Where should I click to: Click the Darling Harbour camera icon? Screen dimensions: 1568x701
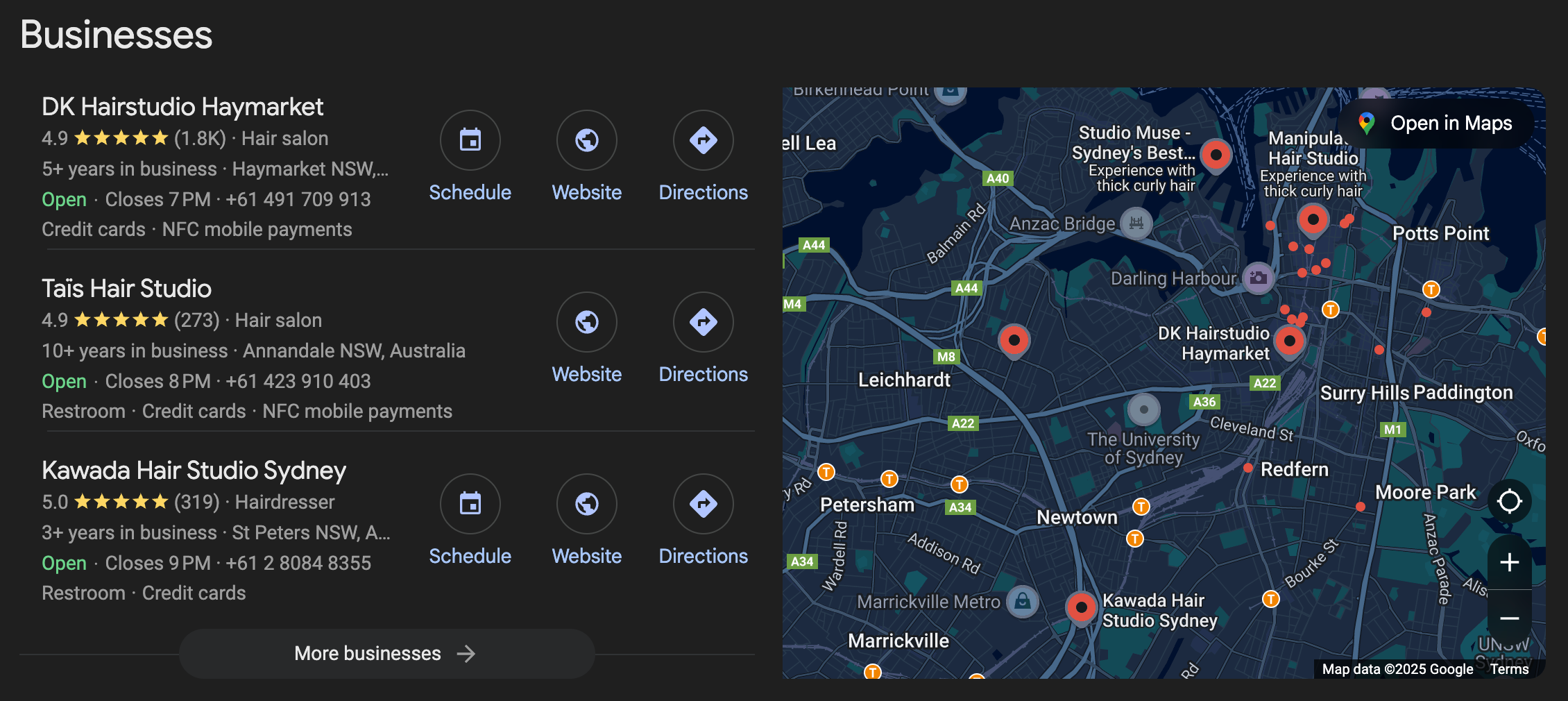click(1258, 278)
